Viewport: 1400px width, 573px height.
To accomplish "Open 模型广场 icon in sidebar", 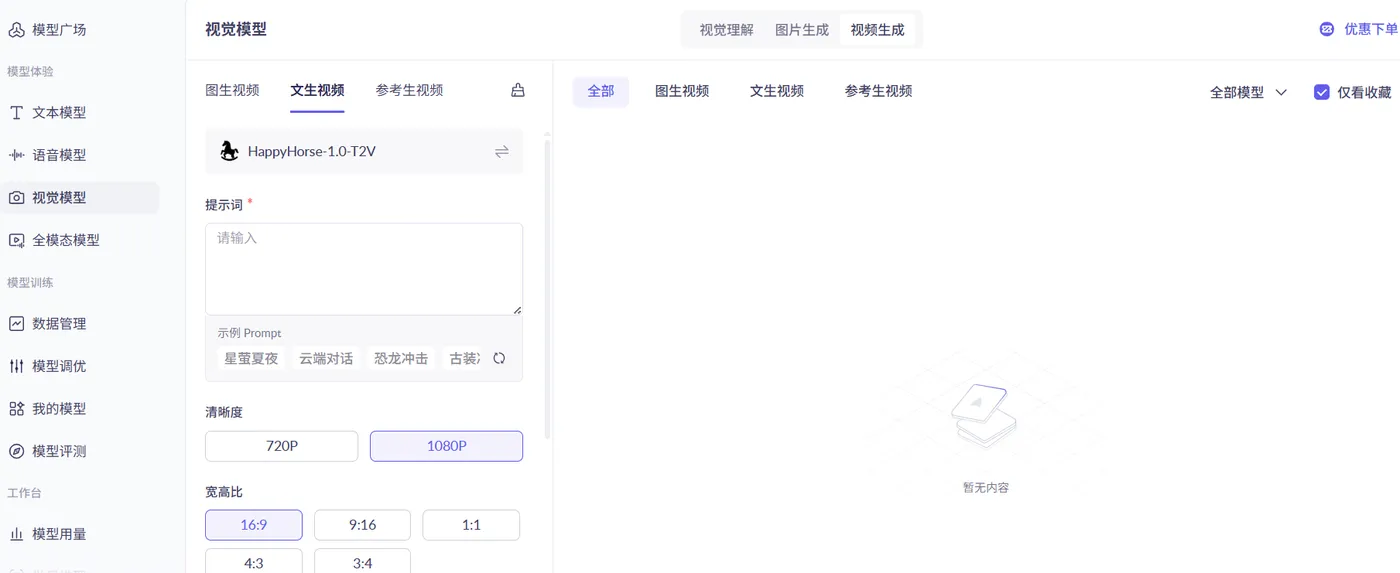I will click(16, 30).
